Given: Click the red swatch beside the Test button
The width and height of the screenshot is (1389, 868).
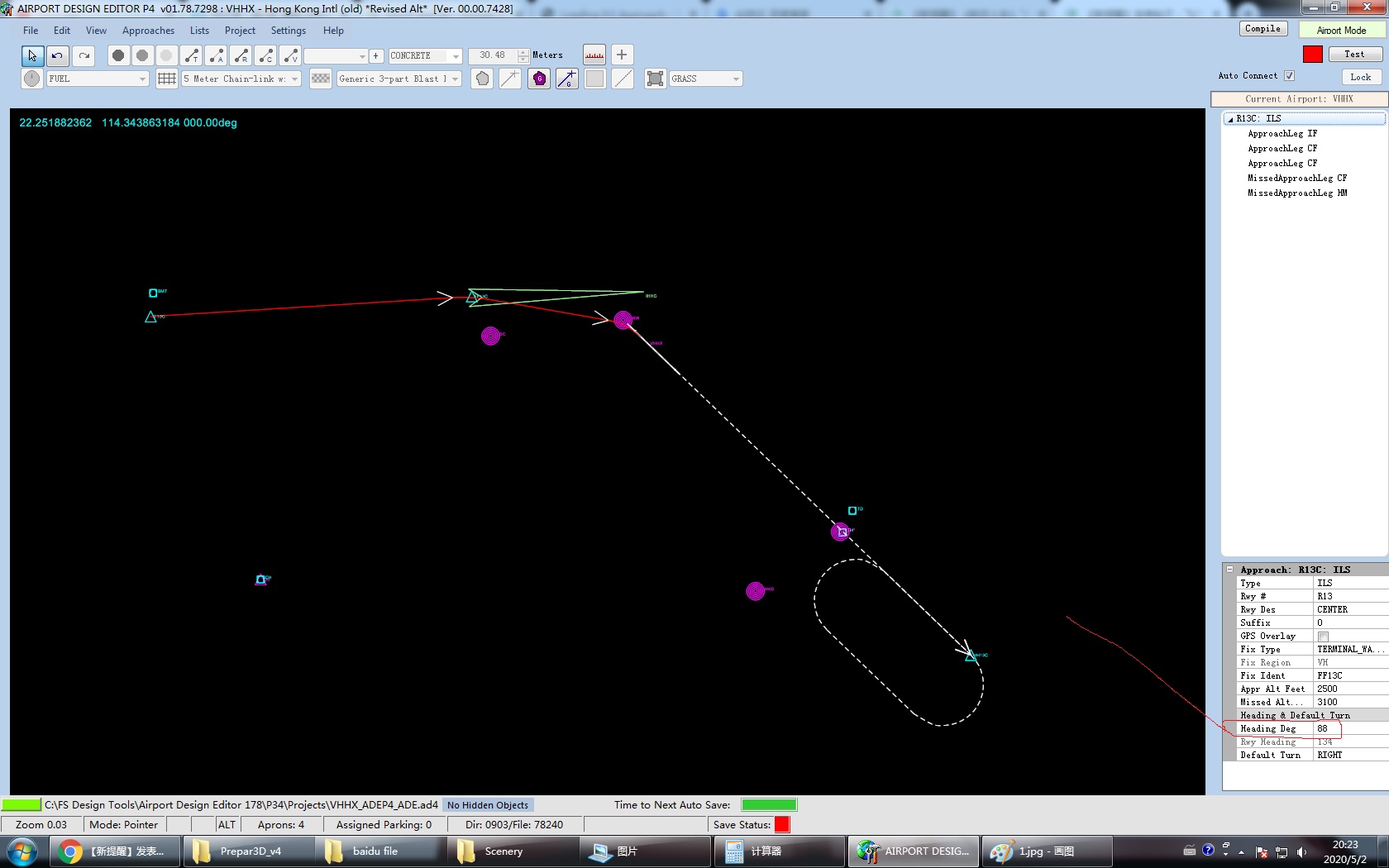Looking at the screenshot, I should coord(1313,54).
